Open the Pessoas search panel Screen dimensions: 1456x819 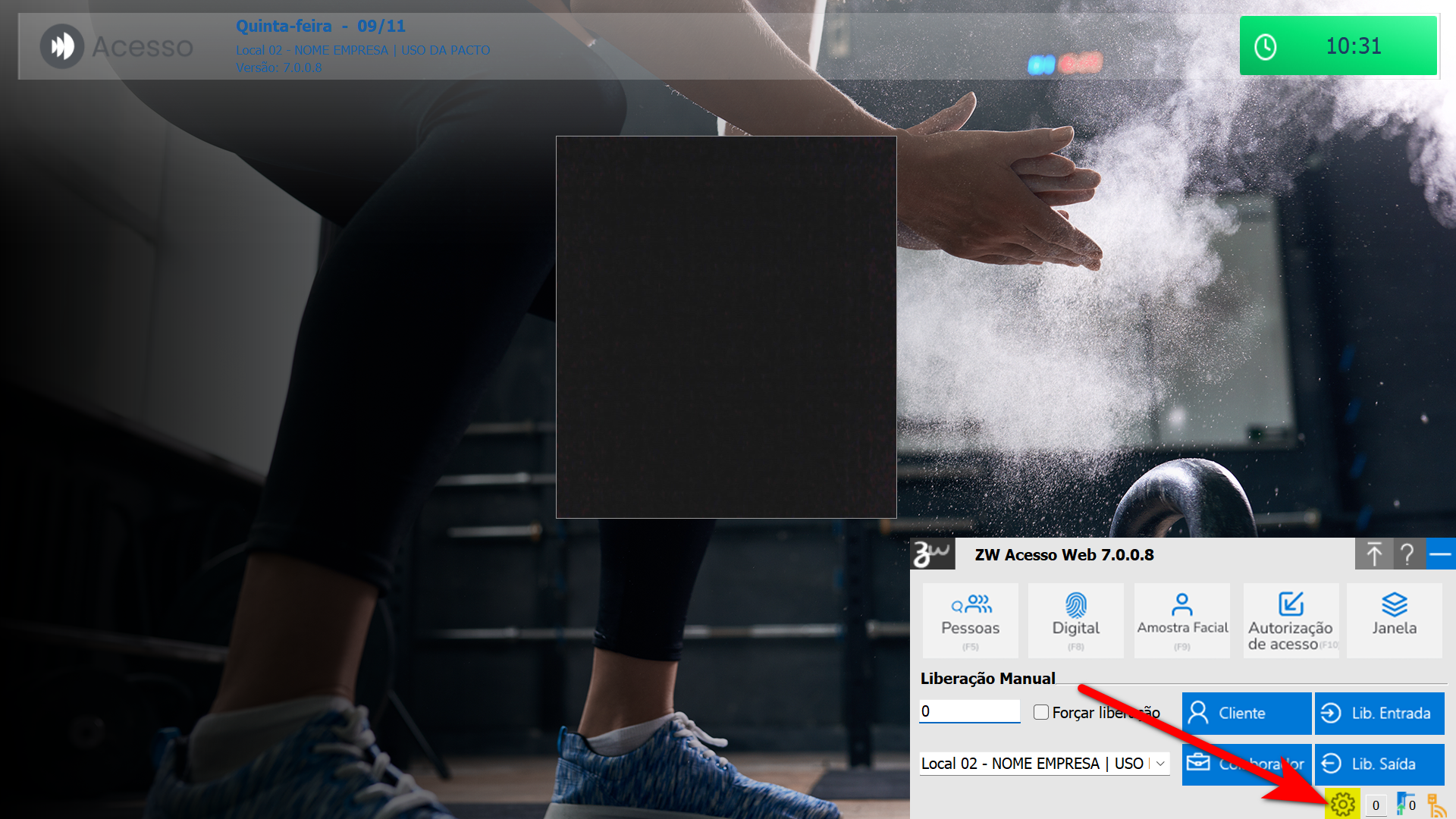click(970, 620)
